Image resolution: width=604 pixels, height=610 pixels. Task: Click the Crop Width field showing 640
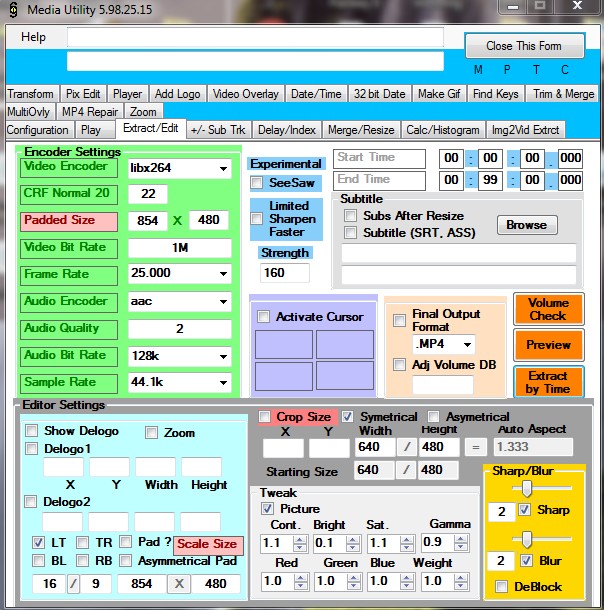point(375,447)
